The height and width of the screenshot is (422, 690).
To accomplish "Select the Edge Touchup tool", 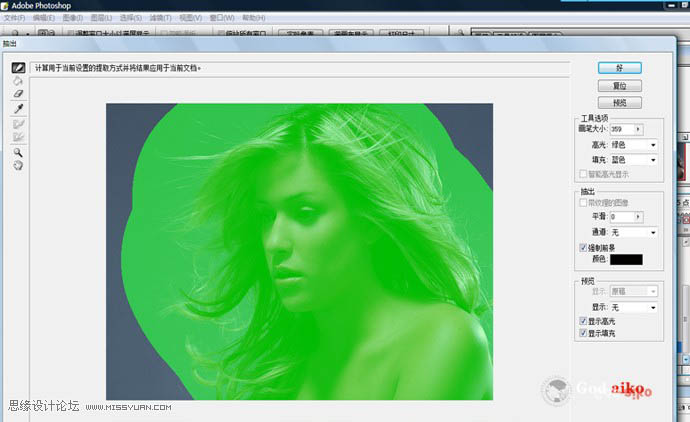I will click(18, 137).
